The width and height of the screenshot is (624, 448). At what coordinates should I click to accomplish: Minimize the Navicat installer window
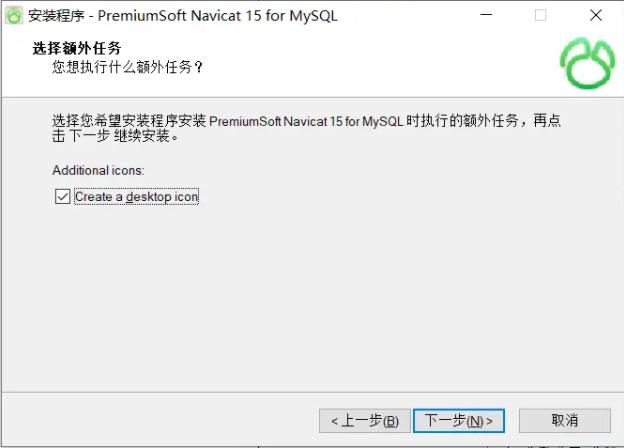click(x=486, y=15)
